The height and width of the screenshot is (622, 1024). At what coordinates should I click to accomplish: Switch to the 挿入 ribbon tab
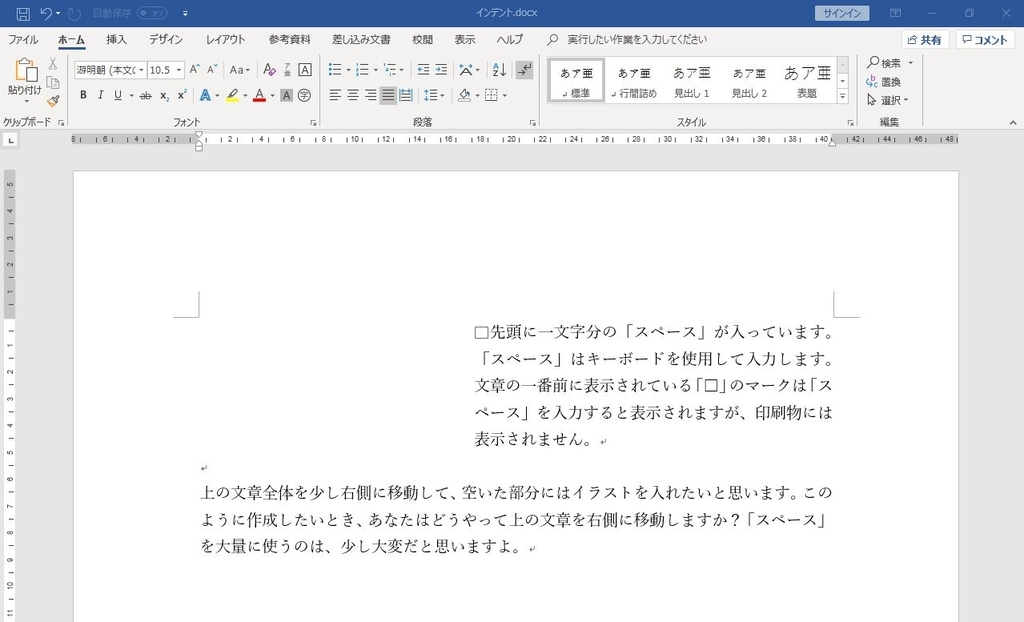pos(116,40)
